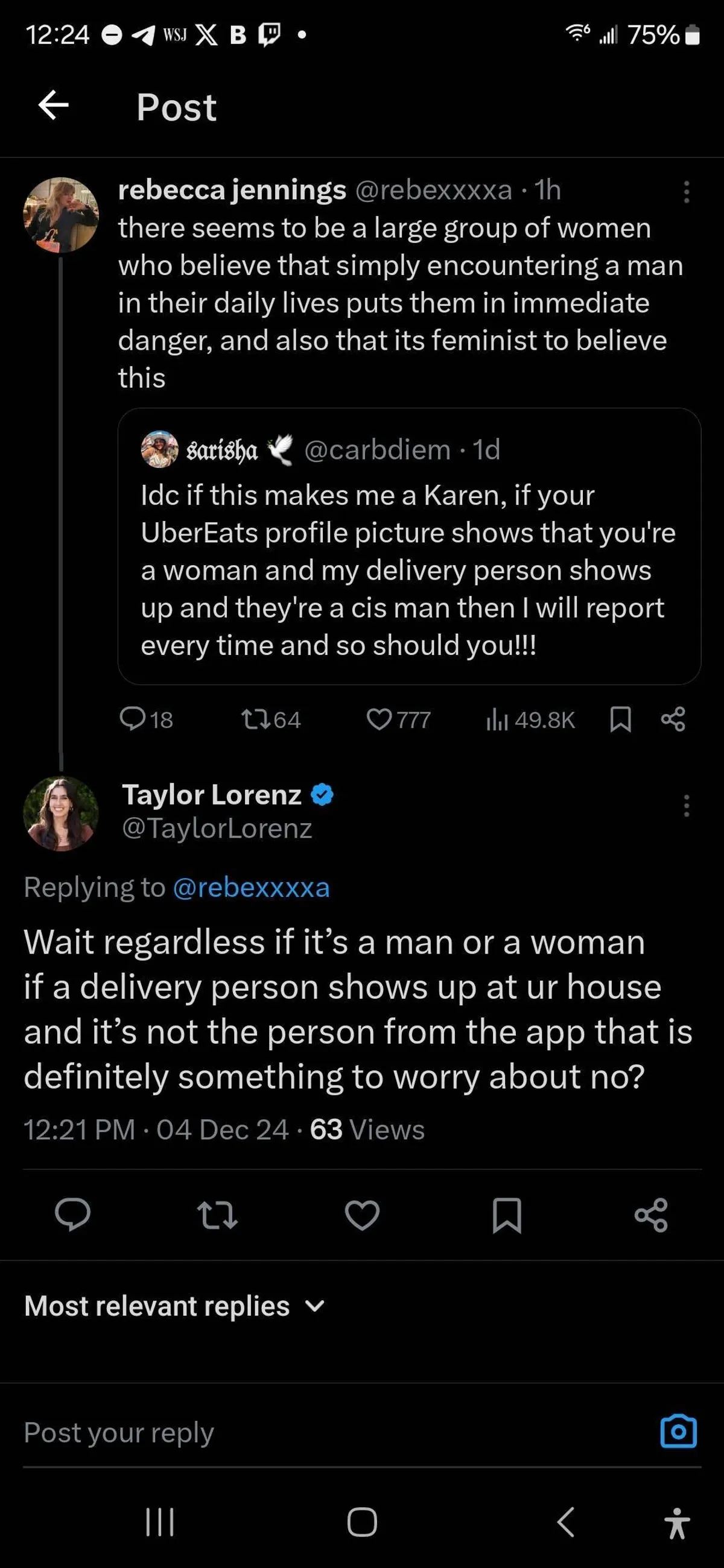724x1568 pixels.
Task: Repost Taylor Lorenz's reply
Action: coord(217,1215)
